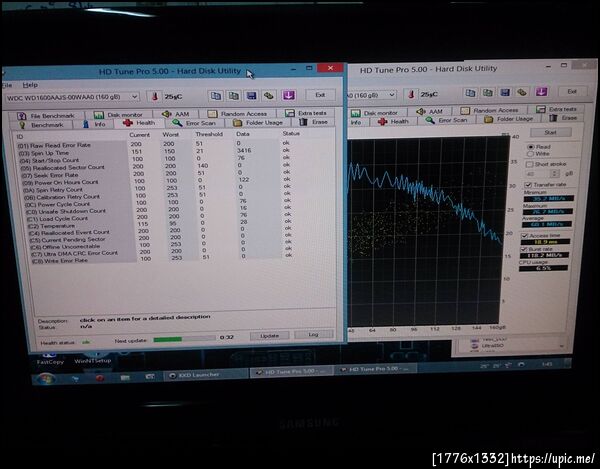Open AAM tab in left window

coord(176,114)
